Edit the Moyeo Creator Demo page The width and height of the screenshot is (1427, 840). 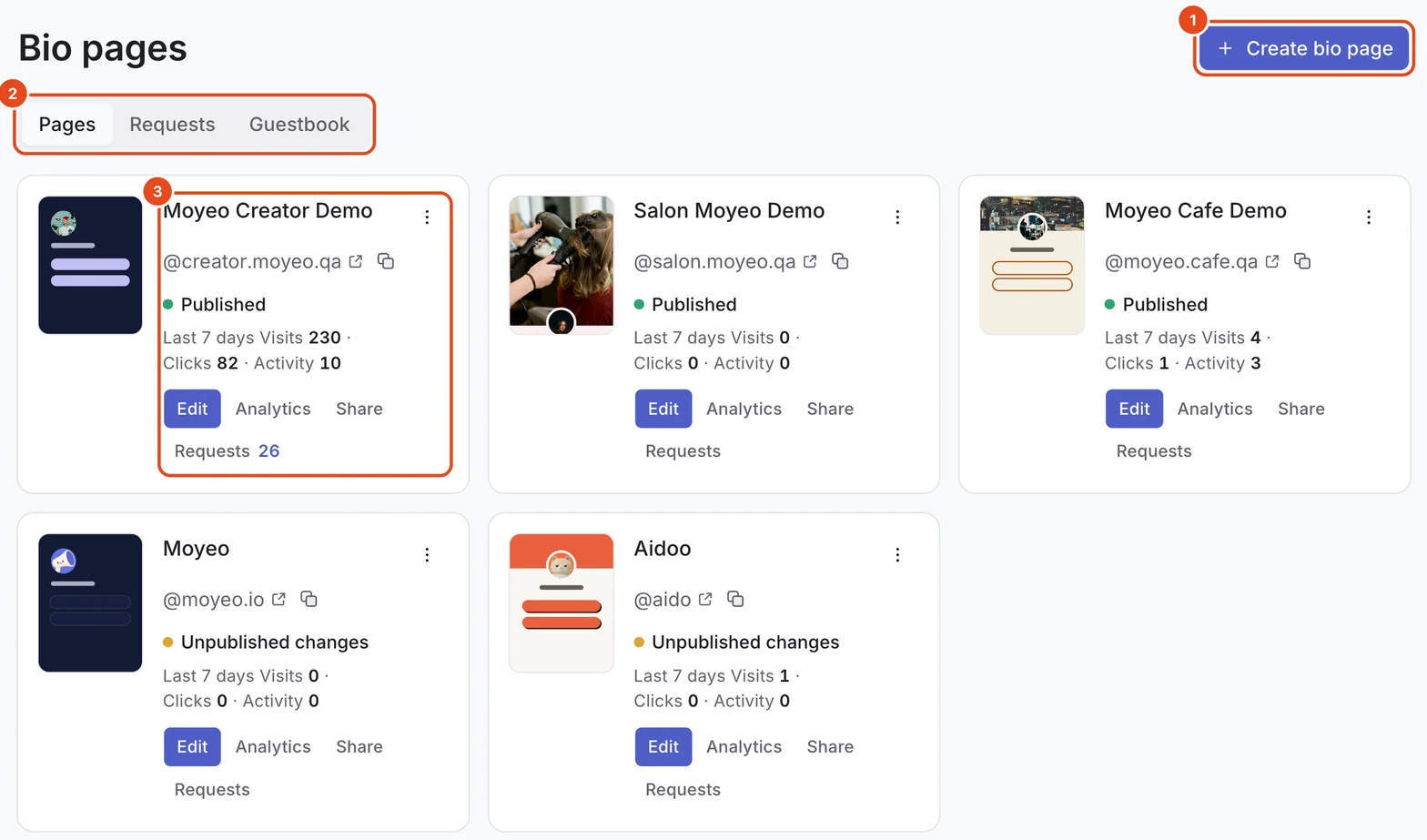192,409
